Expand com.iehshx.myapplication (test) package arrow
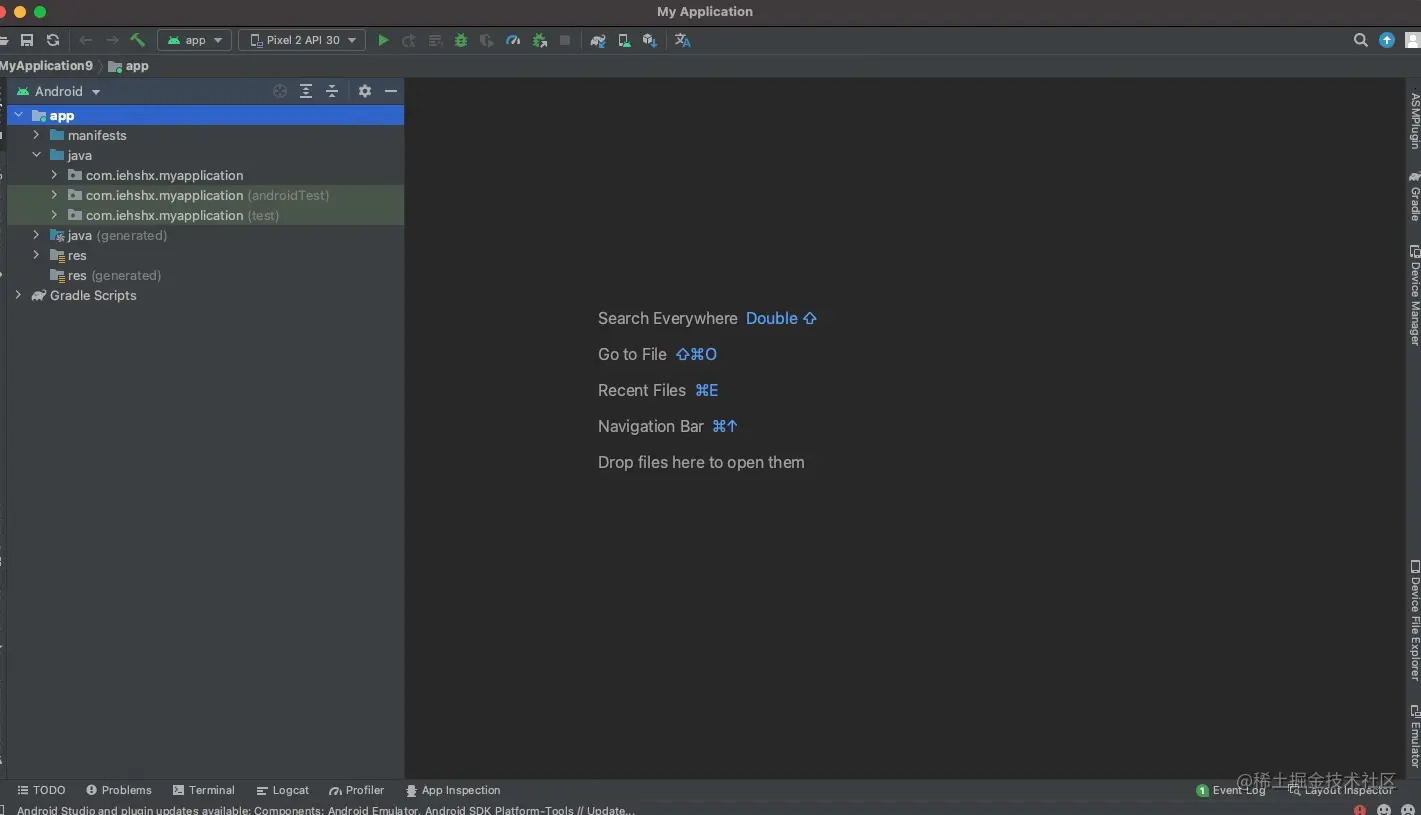This screenshot has height=815, width=1421. click(54, 215)
